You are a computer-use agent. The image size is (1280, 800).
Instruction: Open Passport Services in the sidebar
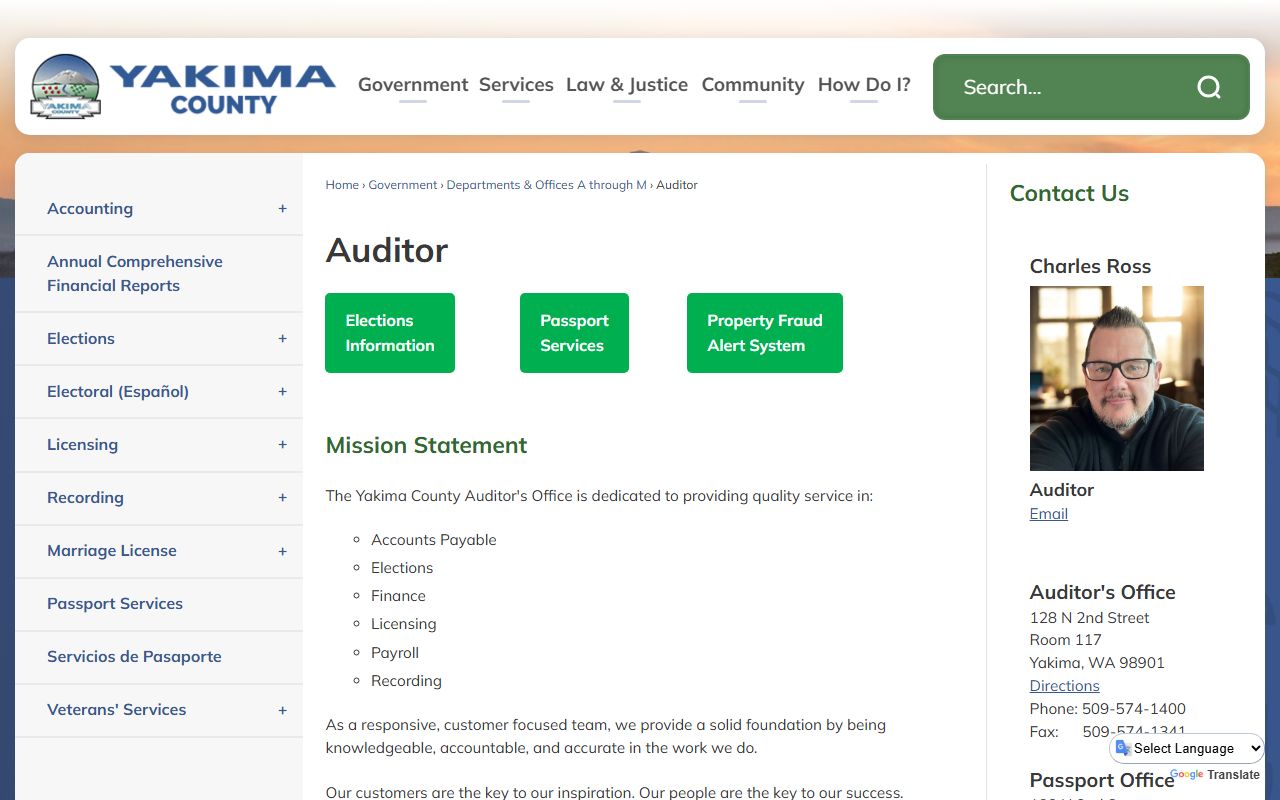pyautogui.click(x=115, y=604)
